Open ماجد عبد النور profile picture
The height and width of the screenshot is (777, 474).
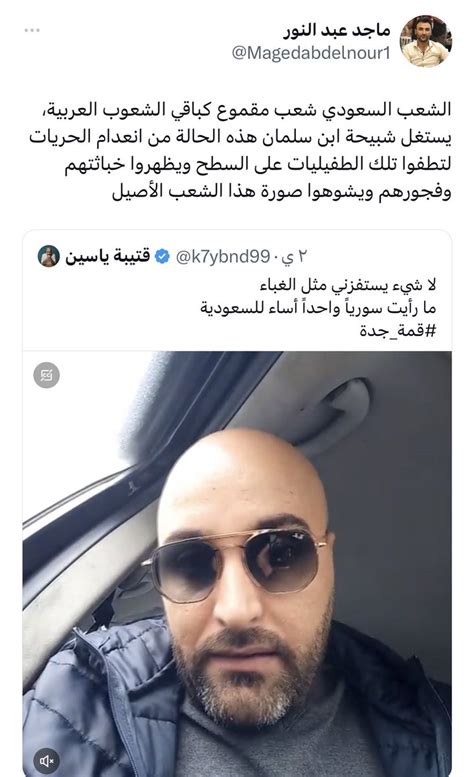coord(425,42)
